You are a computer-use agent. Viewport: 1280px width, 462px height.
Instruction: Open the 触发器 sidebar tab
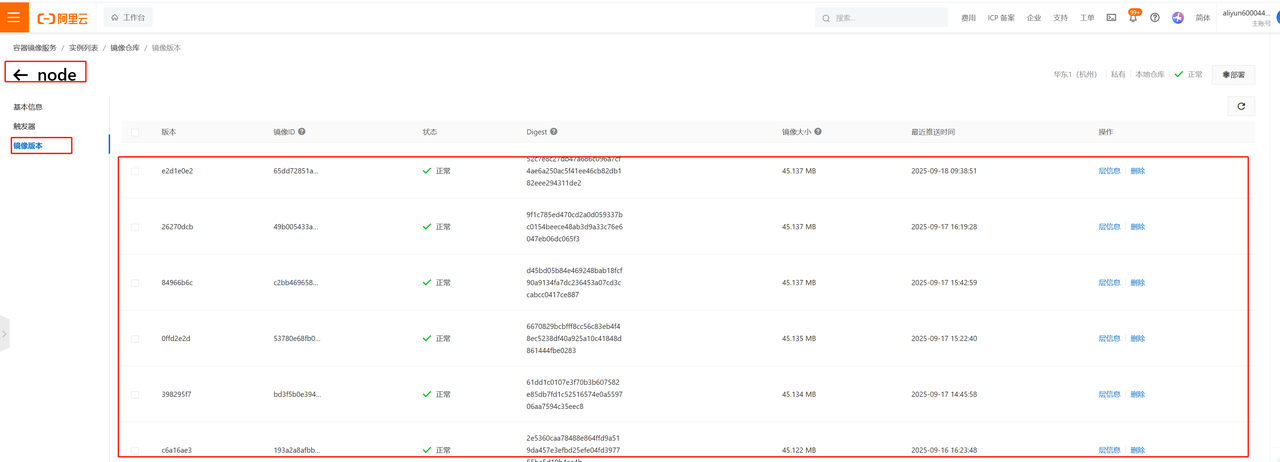(24, 126)
